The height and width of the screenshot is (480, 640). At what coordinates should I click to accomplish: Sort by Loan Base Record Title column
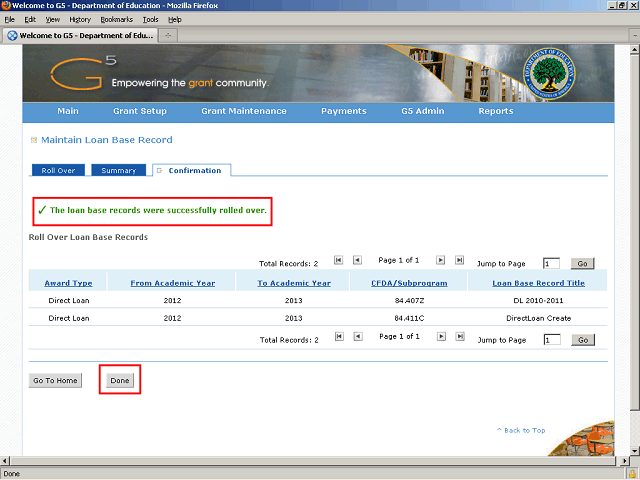pyautogui.click(x=538, y=283)
